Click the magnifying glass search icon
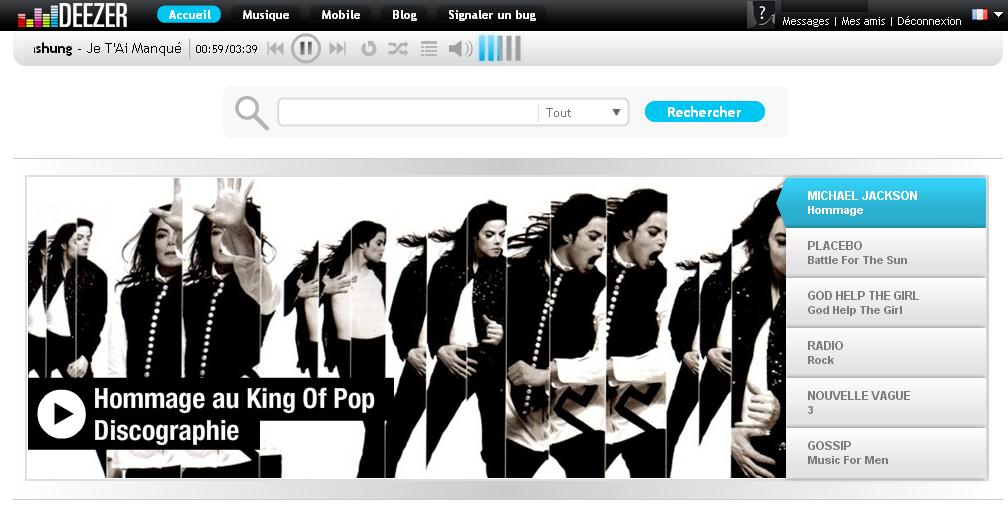The image size is (1008, 506). point(251,113)
